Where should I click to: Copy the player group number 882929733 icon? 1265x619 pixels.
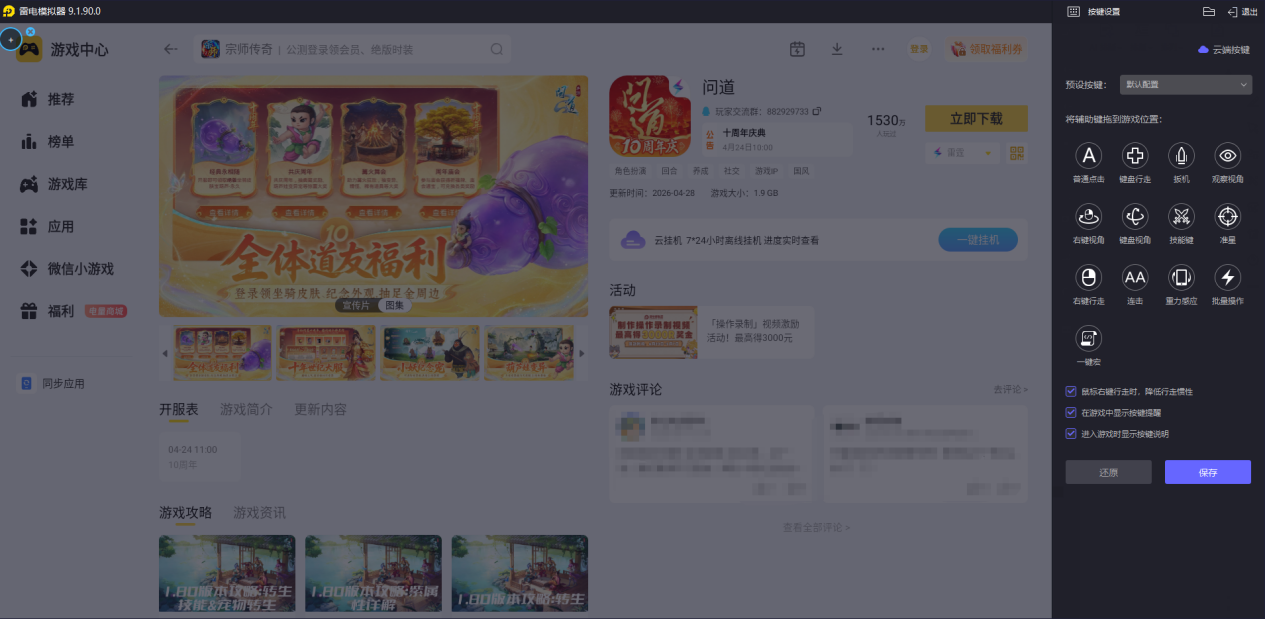pos(817,111)
